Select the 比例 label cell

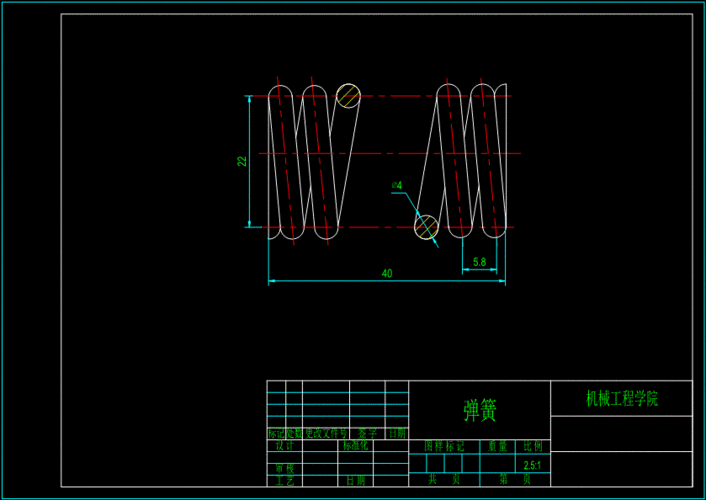click(x=532, y=446)
